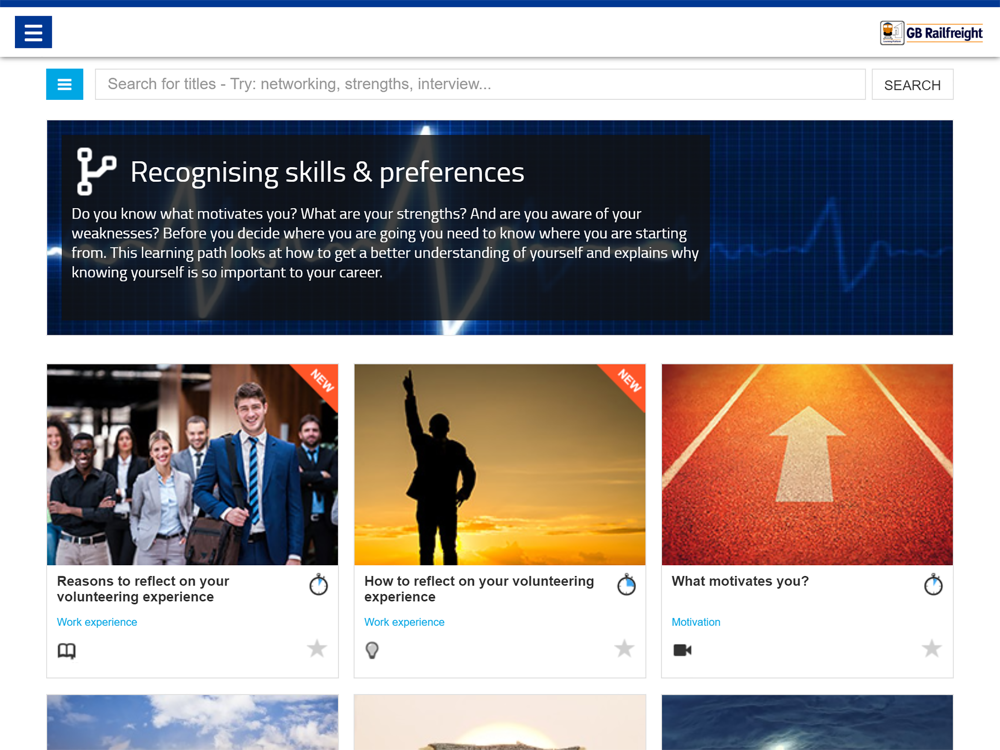
Task: Click the Motivation category link
Action: point(696,622)
